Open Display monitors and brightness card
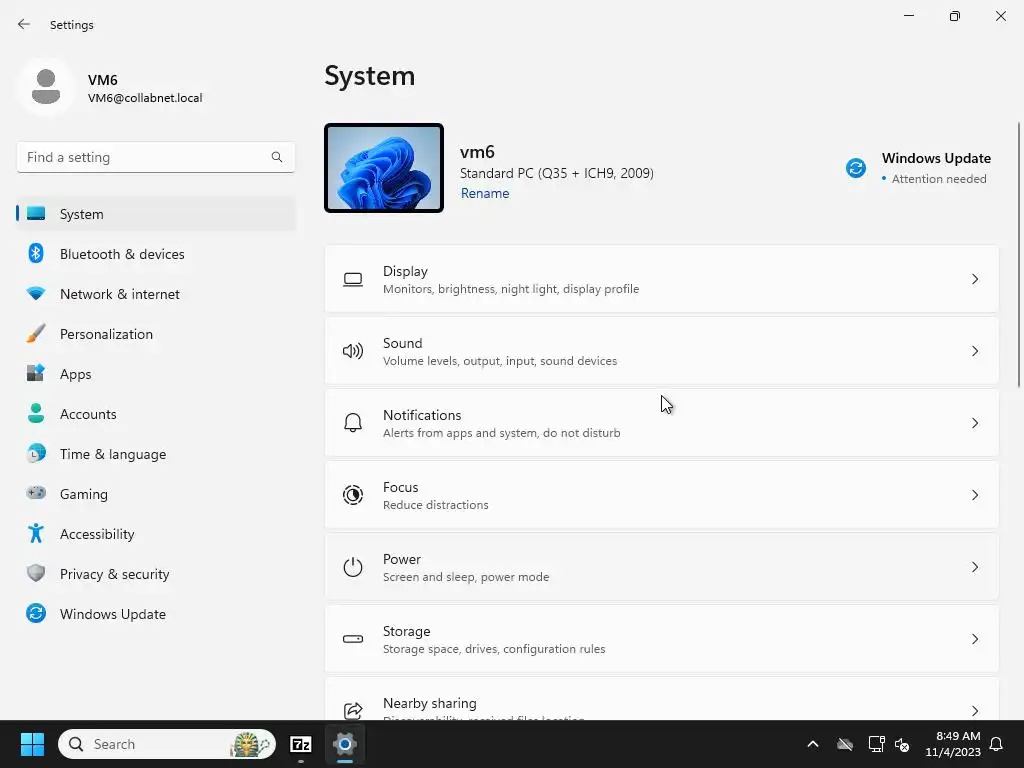The image size is (1024, 768). point(662,280)
